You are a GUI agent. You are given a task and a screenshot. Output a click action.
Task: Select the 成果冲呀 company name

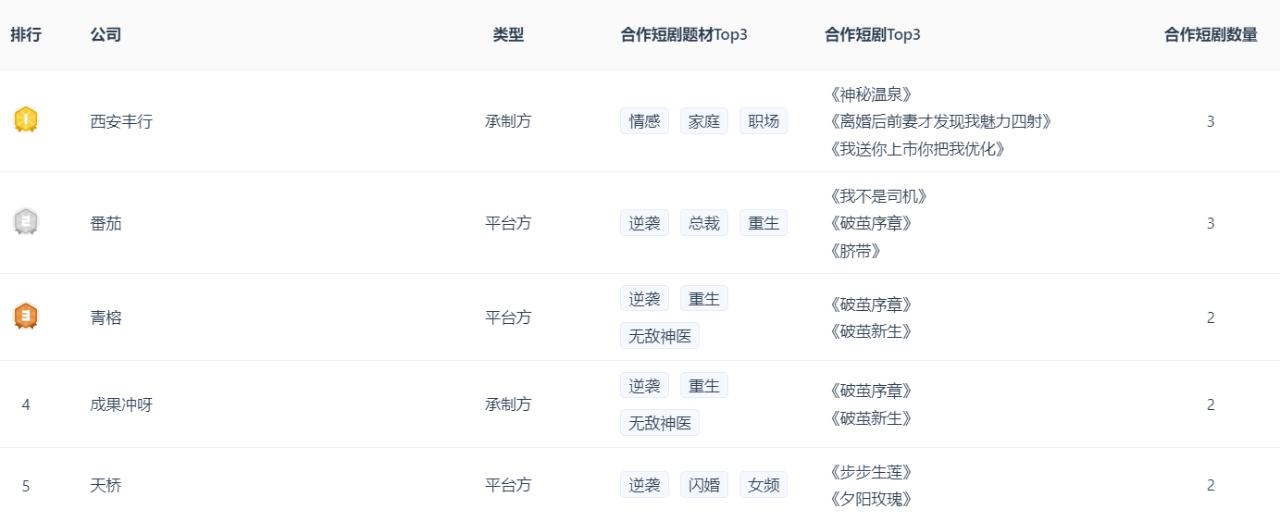(x=121, y=405)
